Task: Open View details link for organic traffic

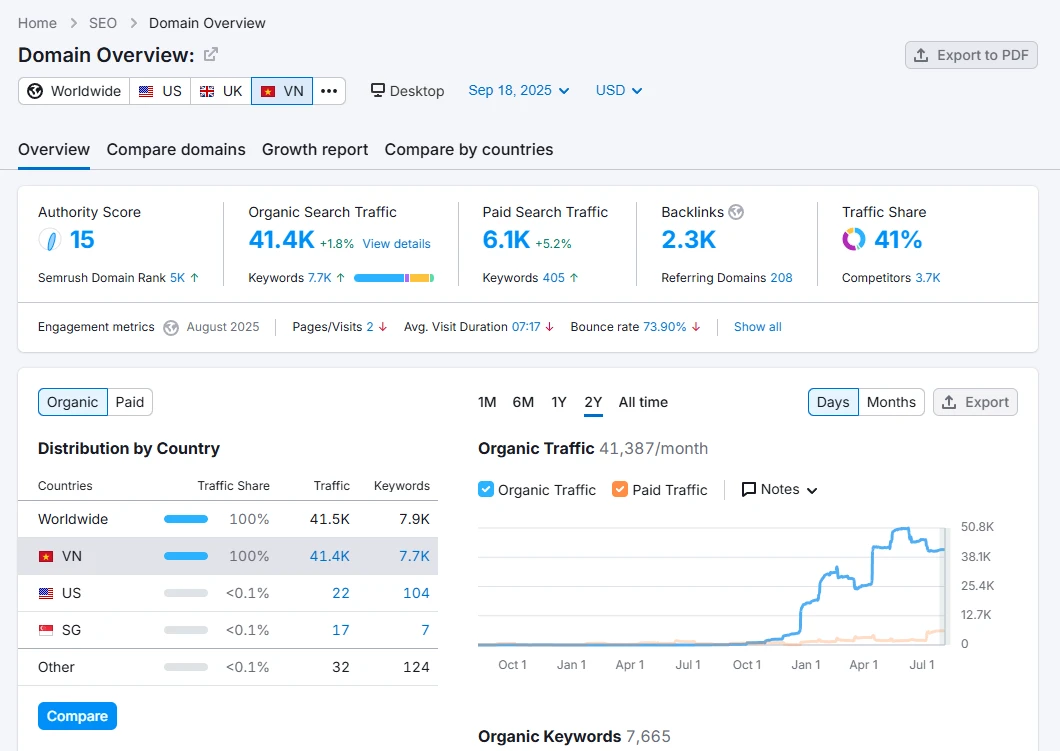Action: pos(396,244)
